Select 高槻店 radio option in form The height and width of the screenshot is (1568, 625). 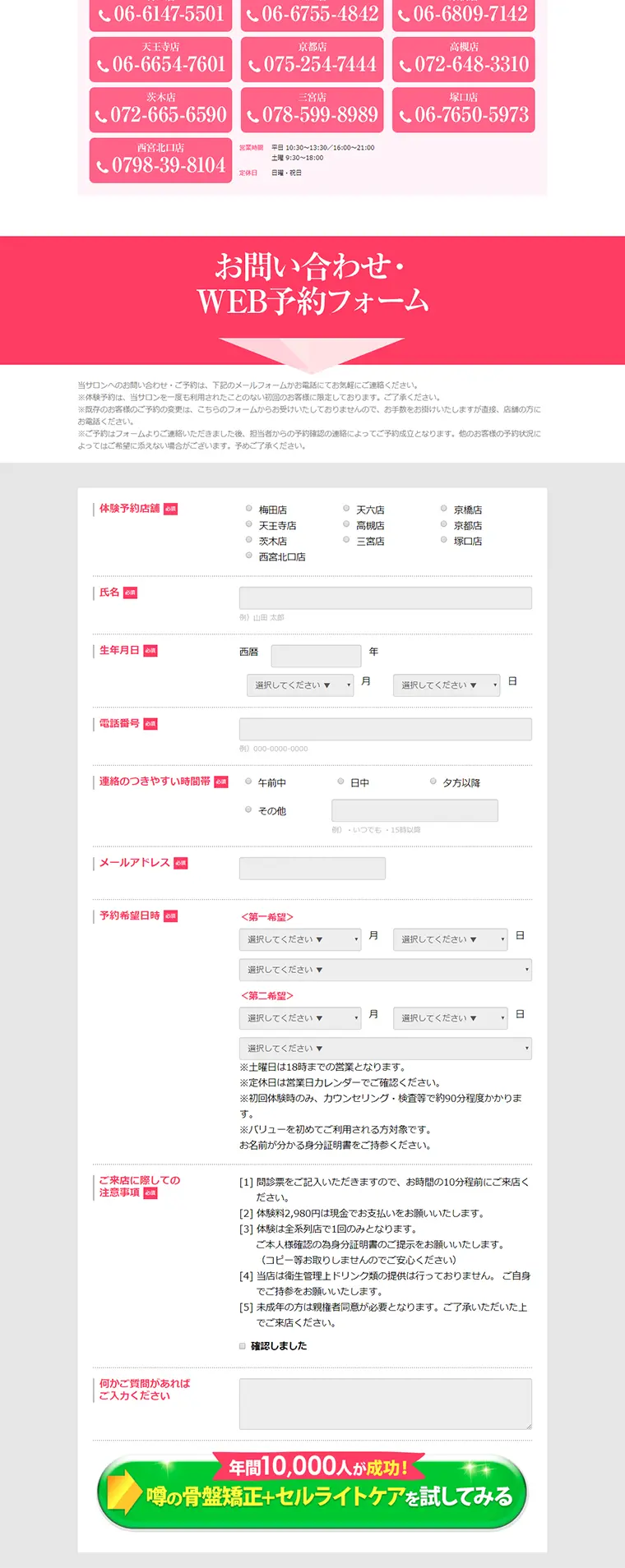click(x=346, y=524)
